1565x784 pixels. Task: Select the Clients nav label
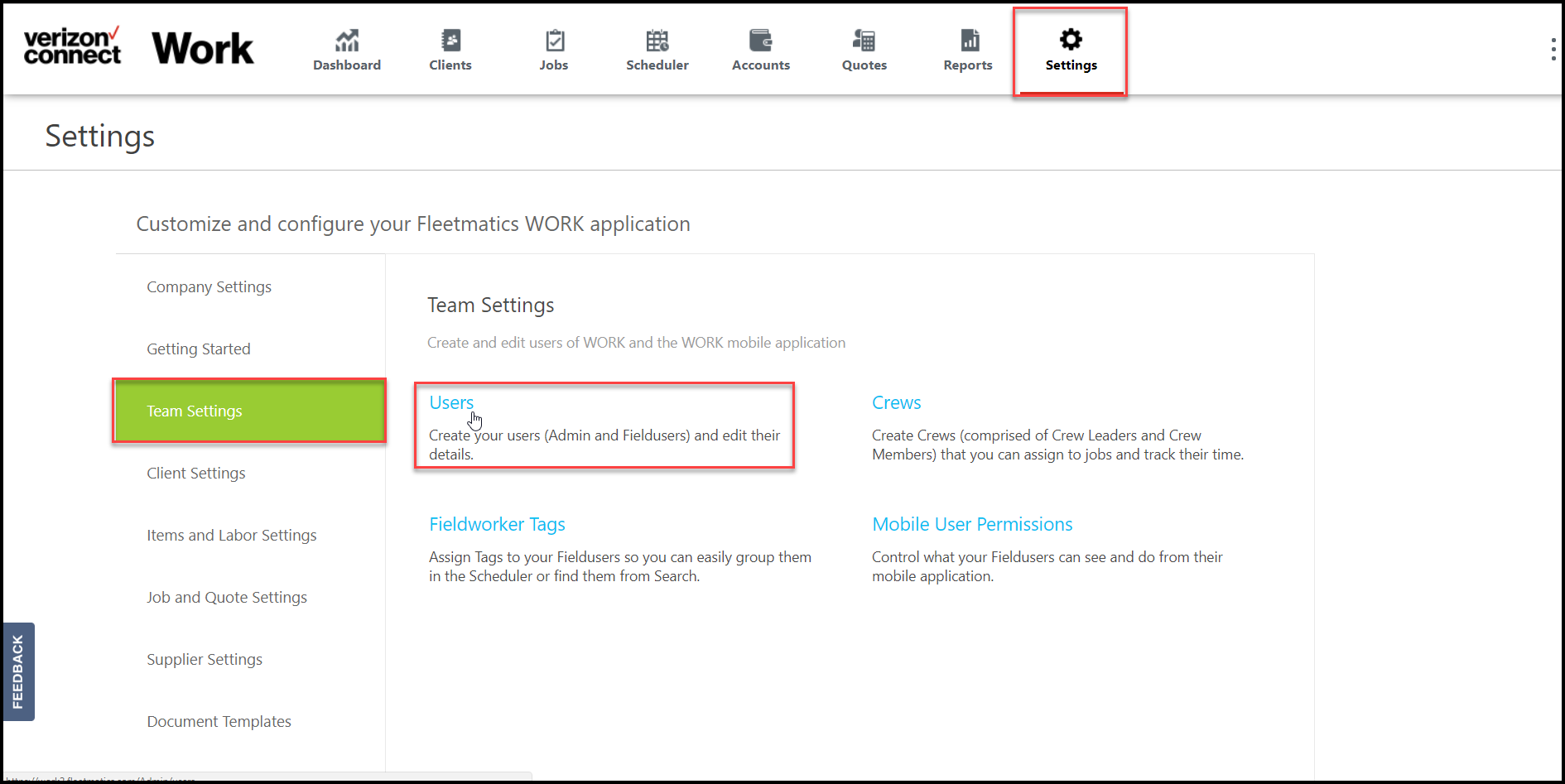click(x=450, y=65)
